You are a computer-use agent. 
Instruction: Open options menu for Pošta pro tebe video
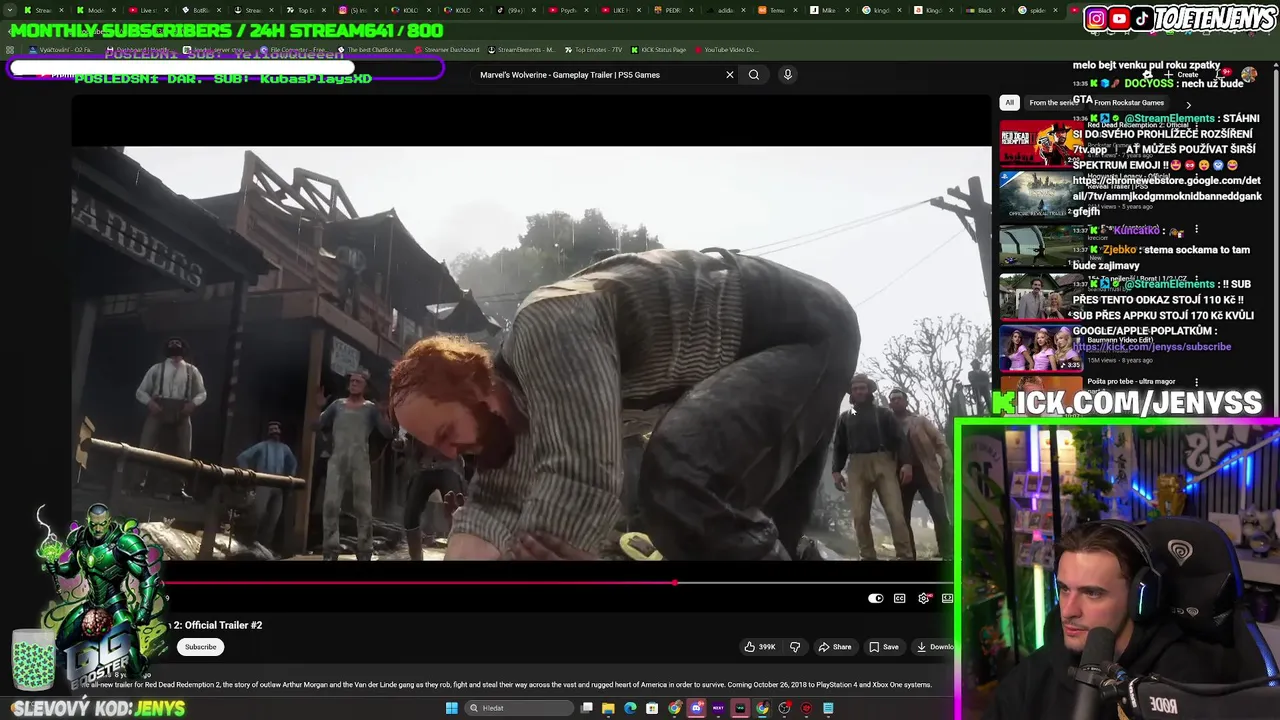click(x=1197, y=381)
